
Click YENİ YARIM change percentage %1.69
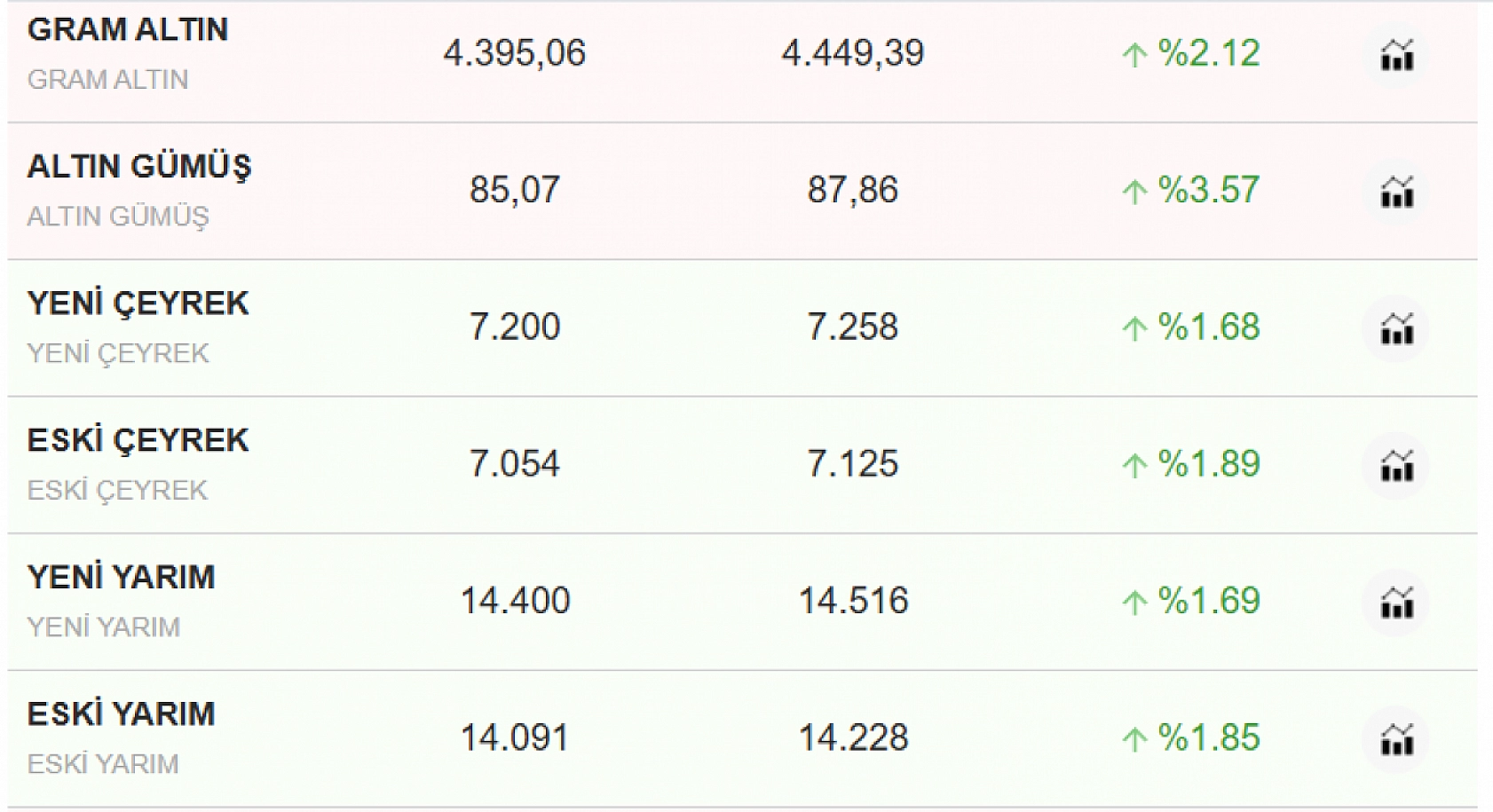(x=1191, y=602)
